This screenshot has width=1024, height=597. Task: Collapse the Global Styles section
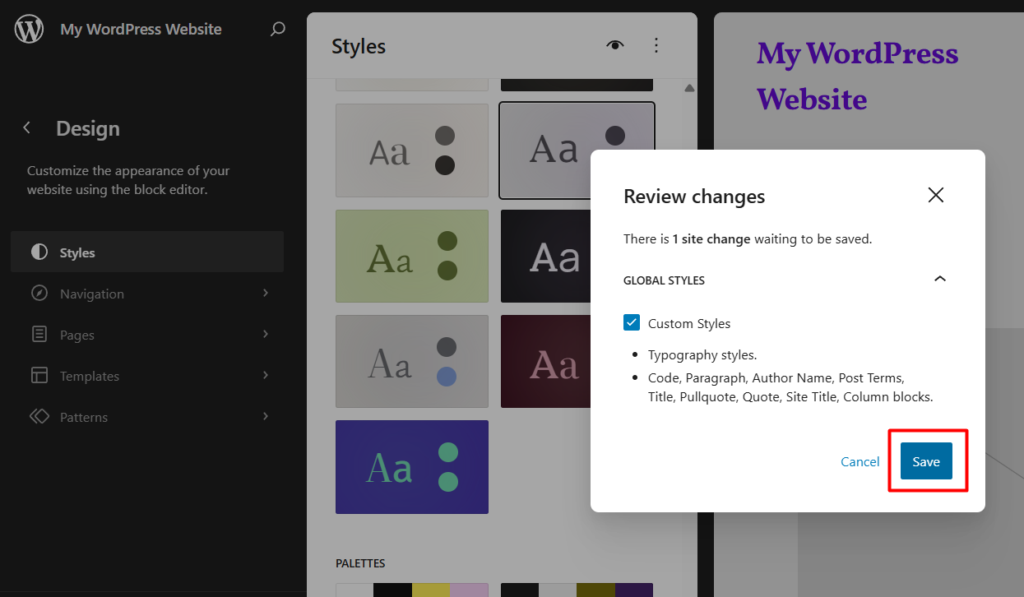tap(939, 280)
